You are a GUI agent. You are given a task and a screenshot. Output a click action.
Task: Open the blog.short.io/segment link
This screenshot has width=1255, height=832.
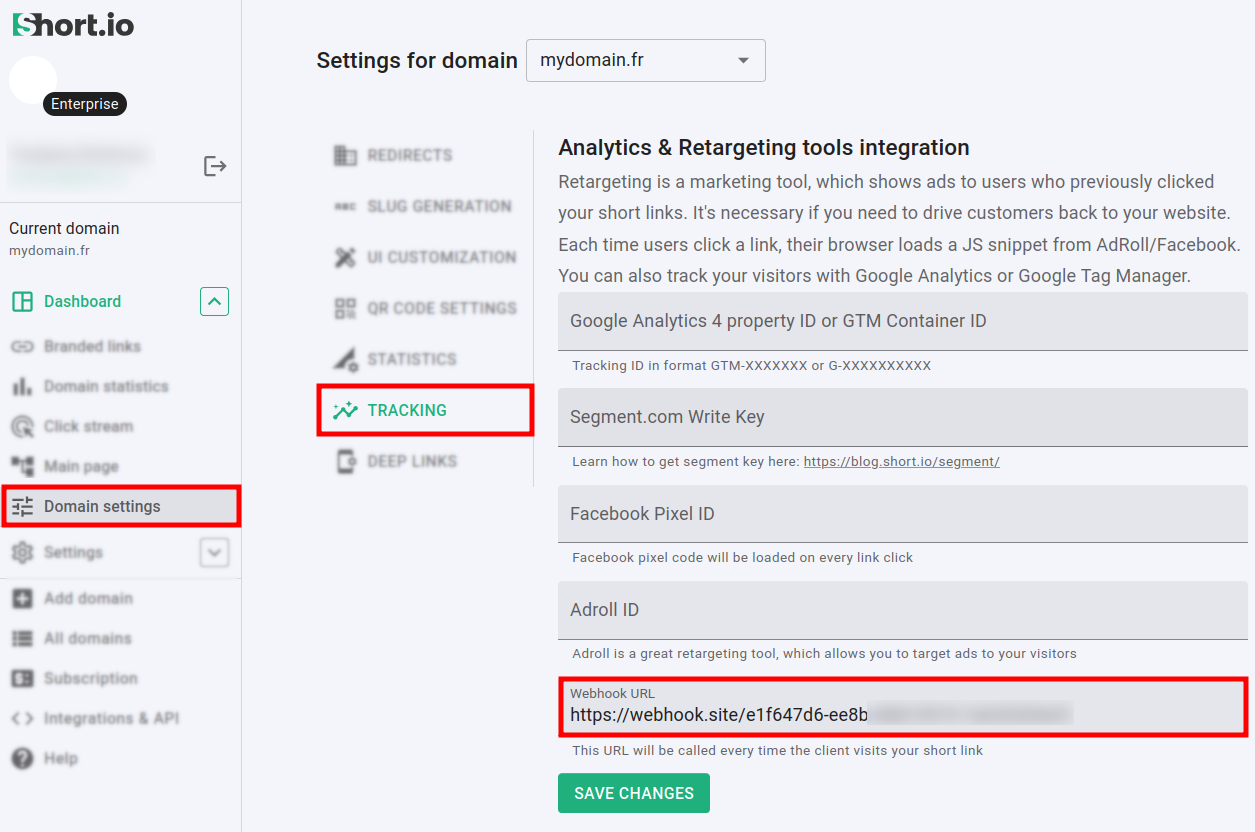pyautogui.click(x=901, y=462)
